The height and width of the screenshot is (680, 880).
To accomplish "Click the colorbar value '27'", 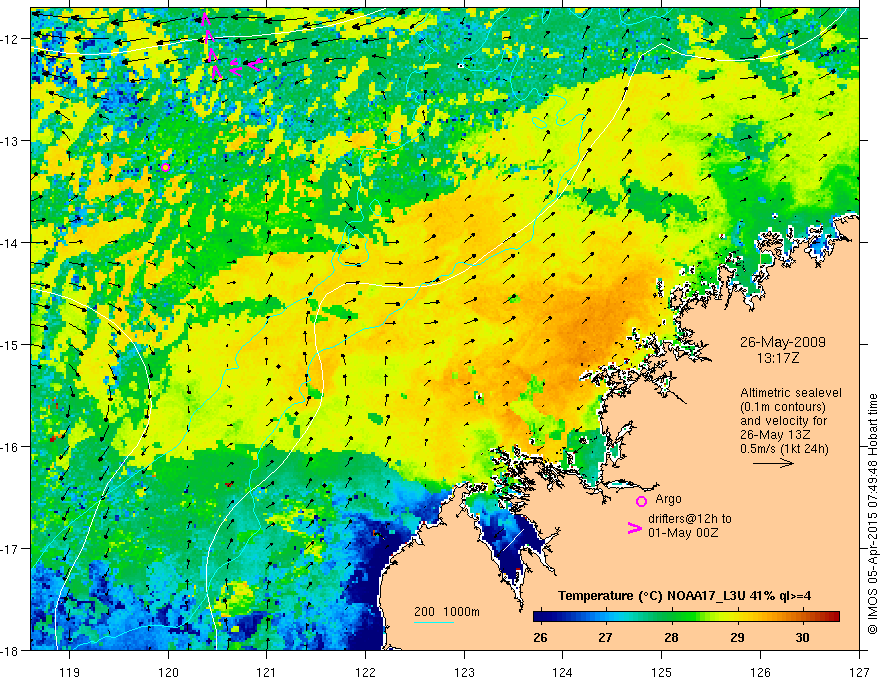I will pos(605,637).
